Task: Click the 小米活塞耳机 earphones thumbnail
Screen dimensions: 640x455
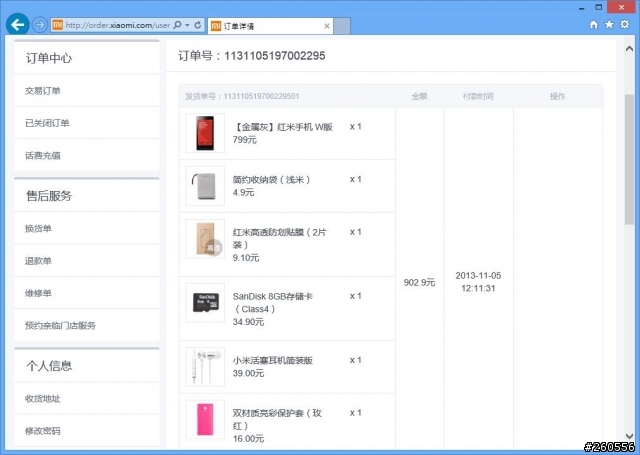Action: pyautogui.click(x=205, y=366)
